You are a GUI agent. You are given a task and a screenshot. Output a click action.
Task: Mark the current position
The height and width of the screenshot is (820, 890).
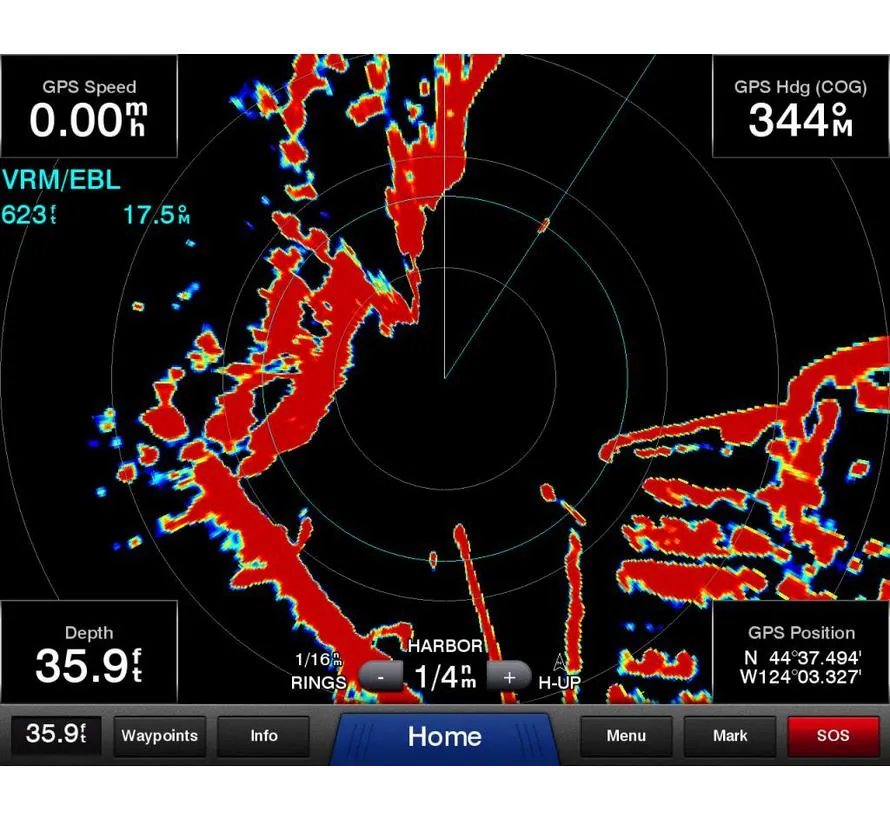pyautogui.click(x=730, y=736)
